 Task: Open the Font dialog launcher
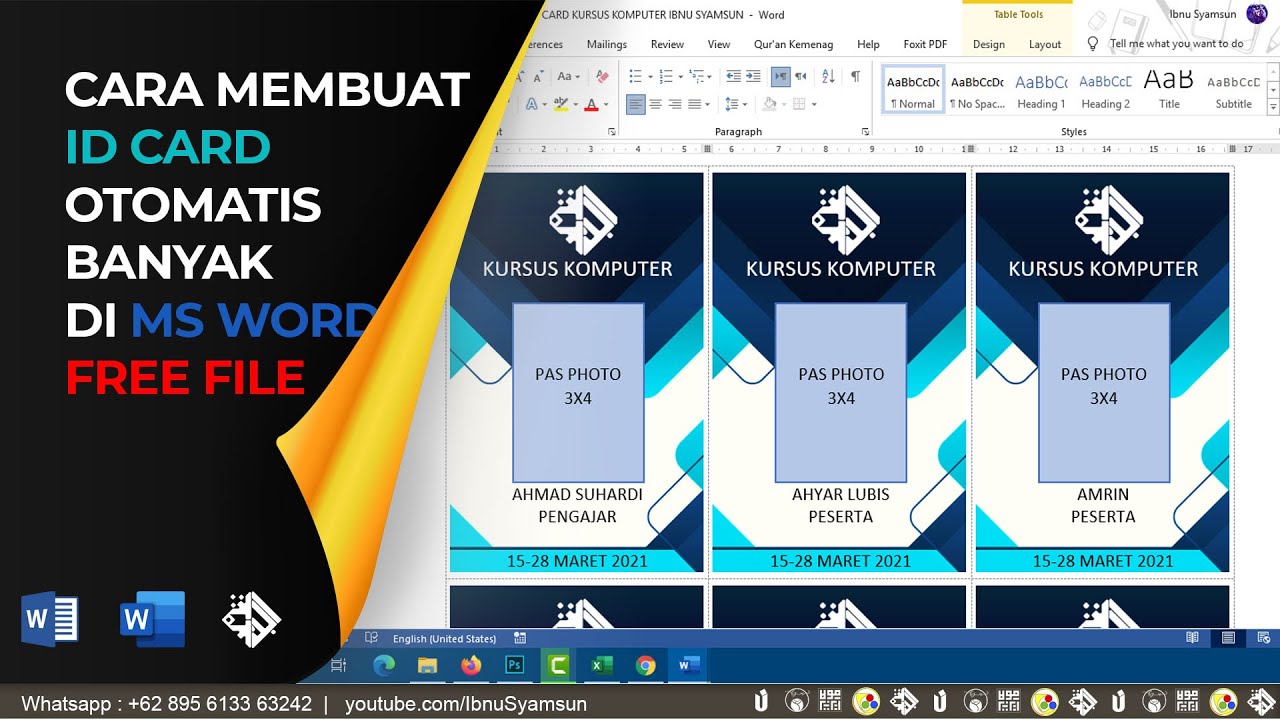click(x=612, y=132)
